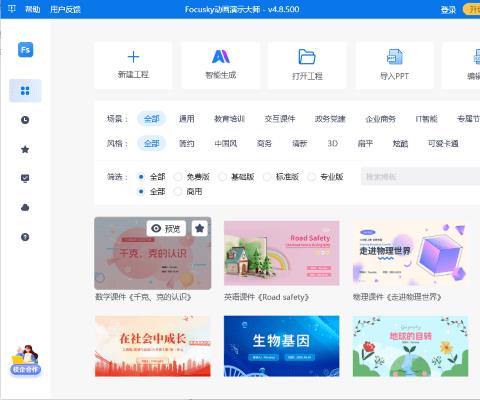Open the monitor checkmark sidebar icon
The height and width of the screenshot is (400, 480).
[x=25, y=178]
